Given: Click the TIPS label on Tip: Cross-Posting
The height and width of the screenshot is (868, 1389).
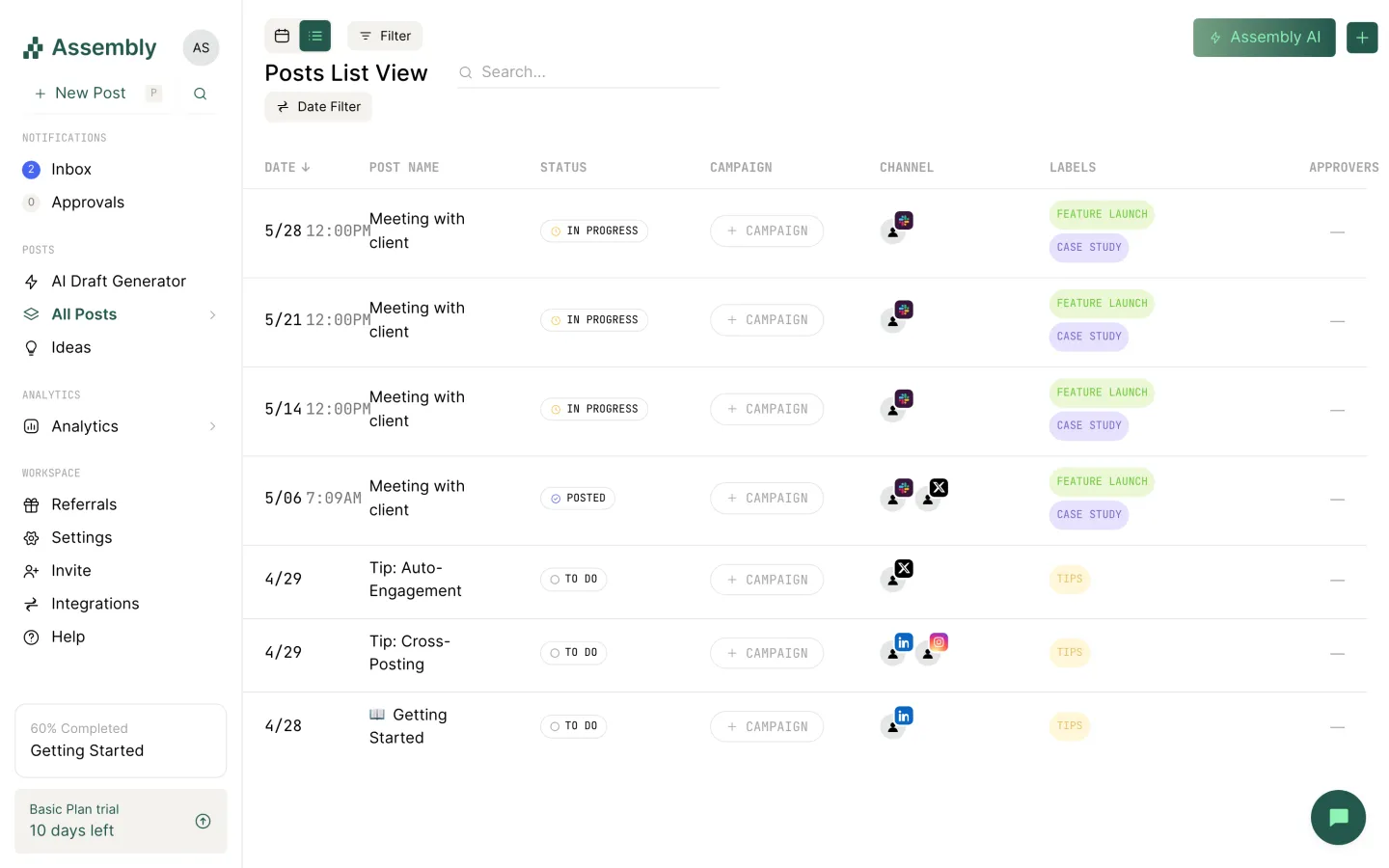Looking at the screenshot, I should point(1070,653).
